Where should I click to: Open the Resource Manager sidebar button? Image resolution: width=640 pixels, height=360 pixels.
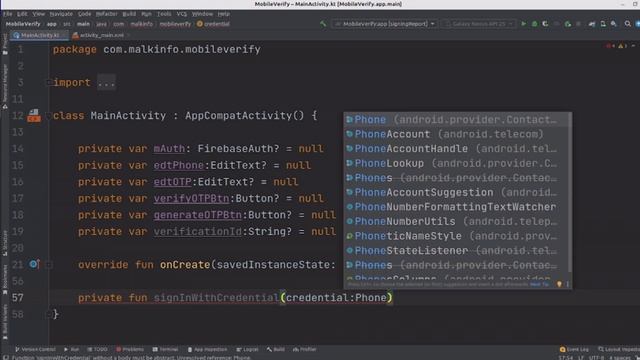coord(5,86)
